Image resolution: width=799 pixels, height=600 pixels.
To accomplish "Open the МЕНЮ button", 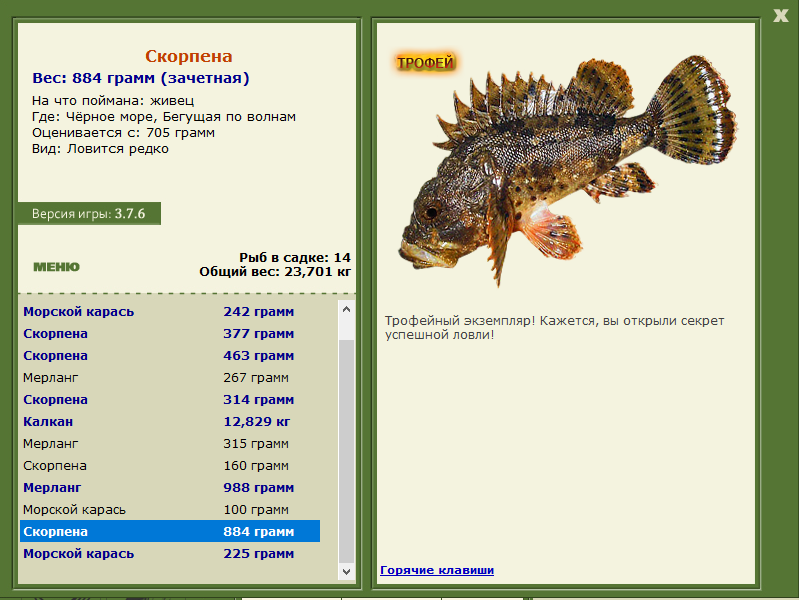I will (x=57, y=267).
